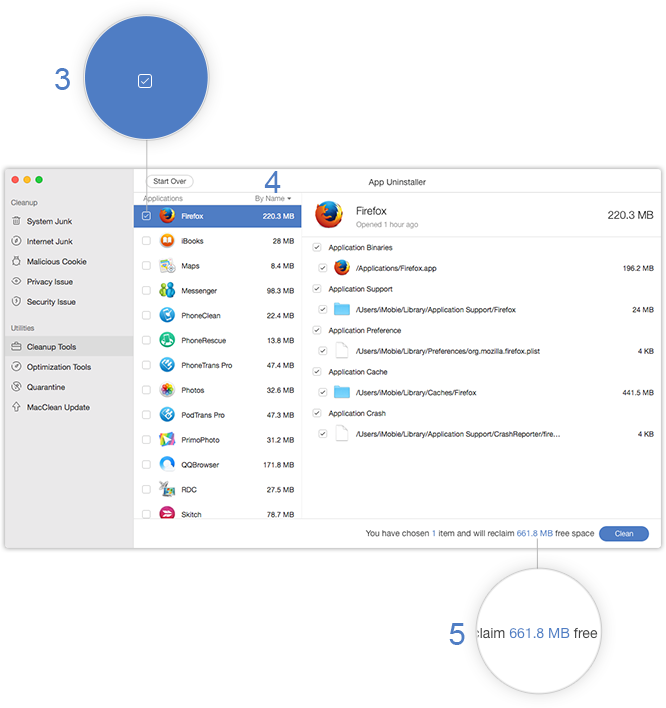The width and height of the screenshot is (666, 708).
Task: Click the PhoneClean app icon
Action: pos(167,315)
